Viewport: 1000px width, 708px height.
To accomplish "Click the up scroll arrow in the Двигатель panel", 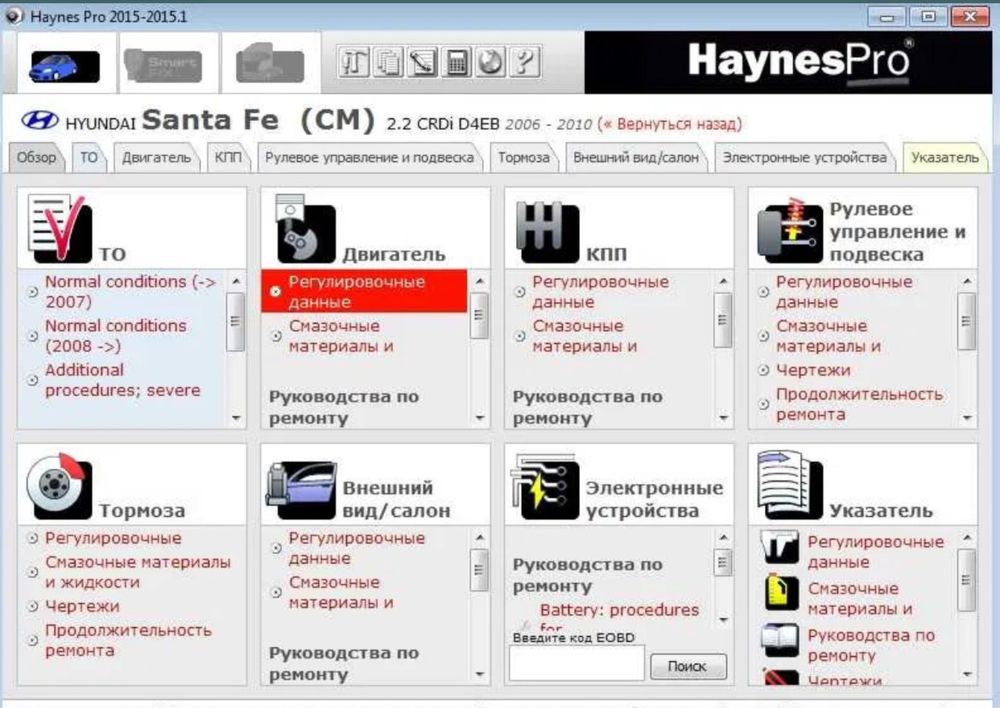I will (x=480, y=281).
